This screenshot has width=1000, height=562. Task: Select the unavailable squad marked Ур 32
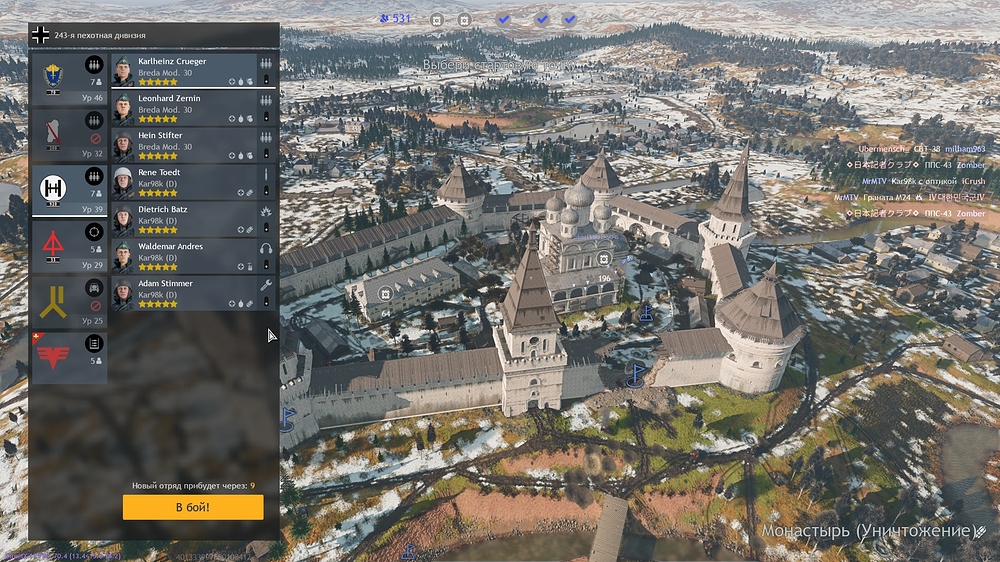click(69, 135)
